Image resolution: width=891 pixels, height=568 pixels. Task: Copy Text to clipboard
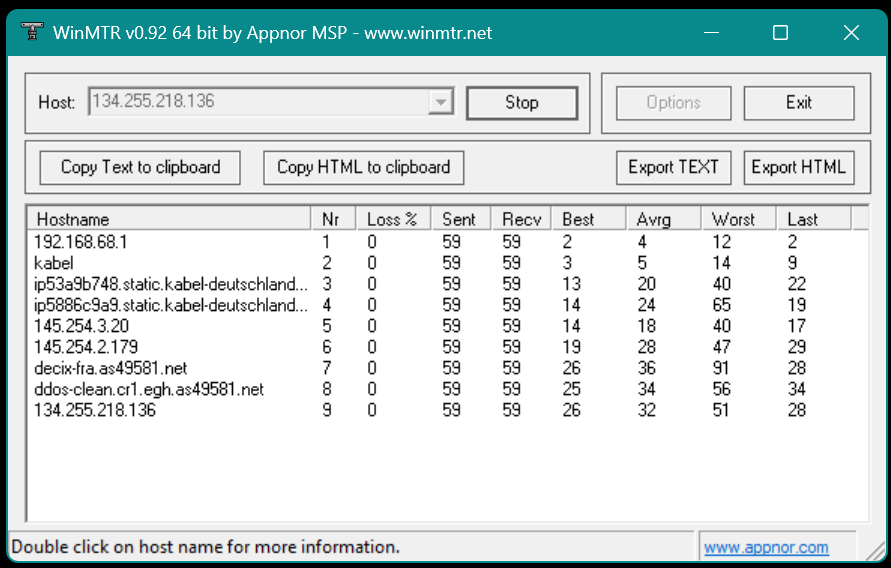(140, 167)
